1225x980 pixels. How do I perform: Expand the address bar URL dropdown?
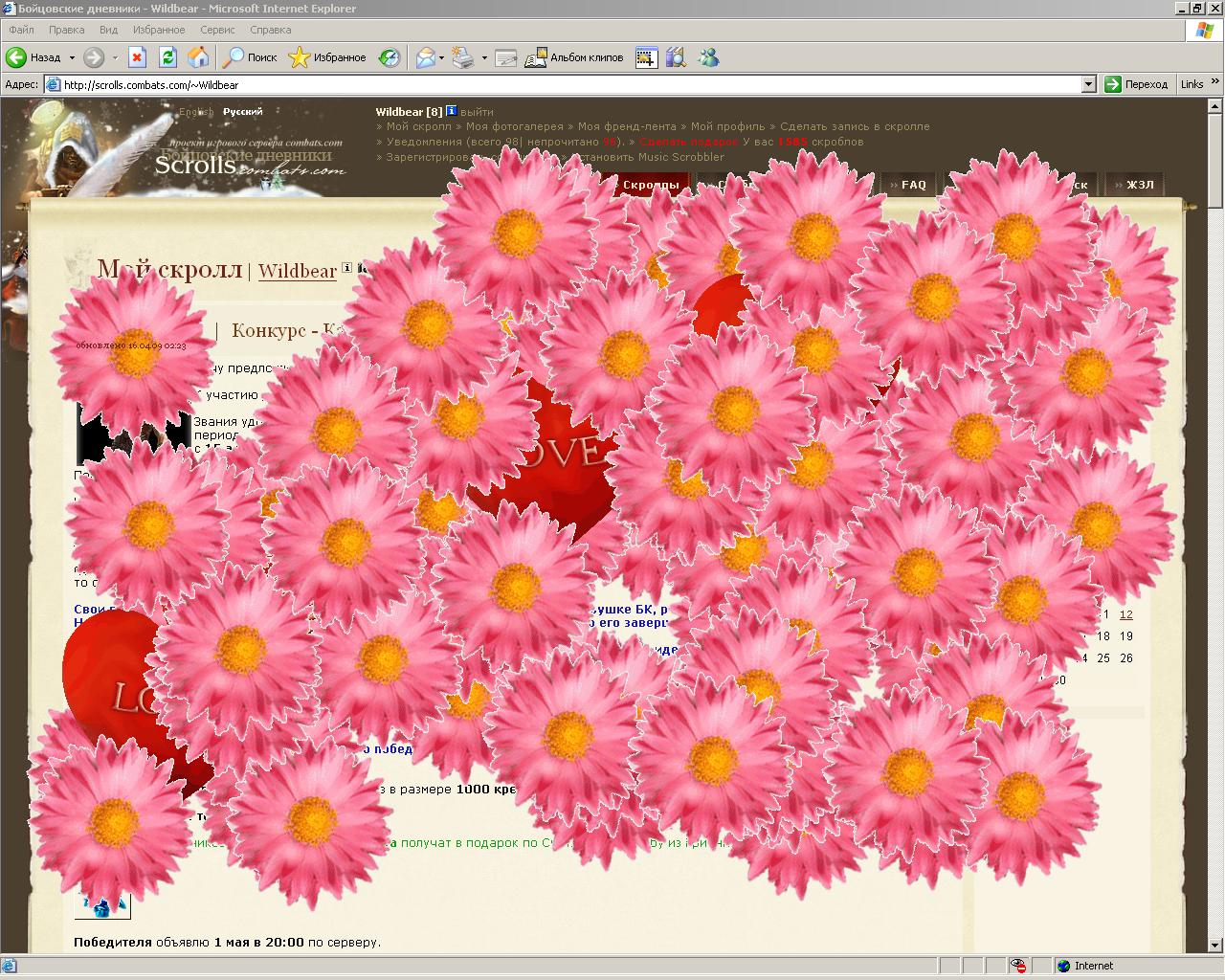pos(1088,84)
